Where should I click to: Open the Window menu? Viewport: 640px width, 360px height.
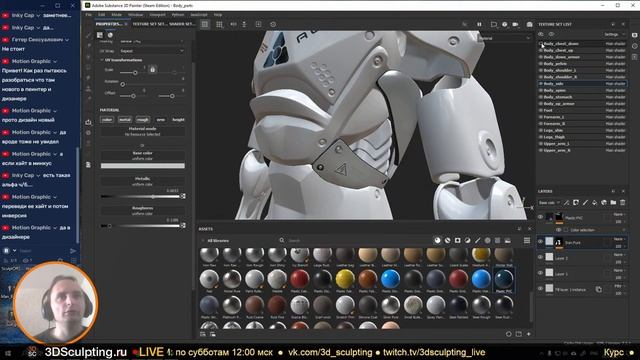click(136, 15)
